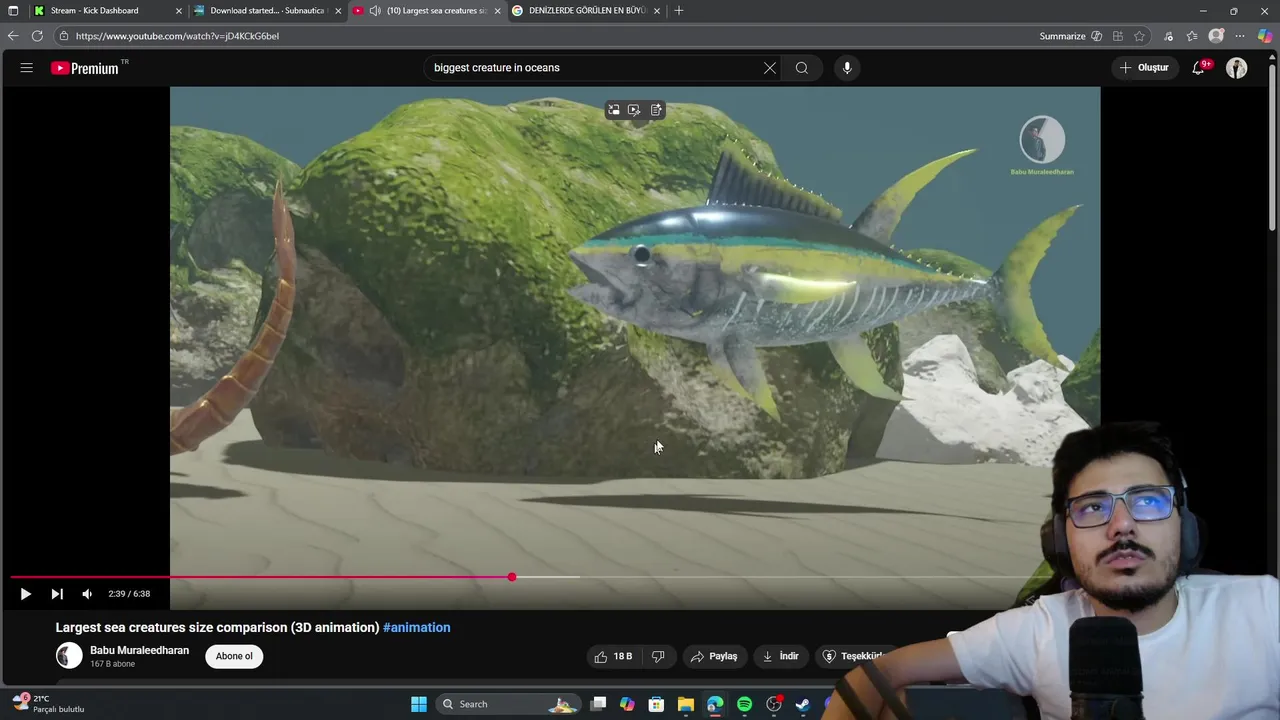The width and height of the screenshot is (1280, 720).
Task: Go back using browser back arrow
Action: (x=13, y=36)
